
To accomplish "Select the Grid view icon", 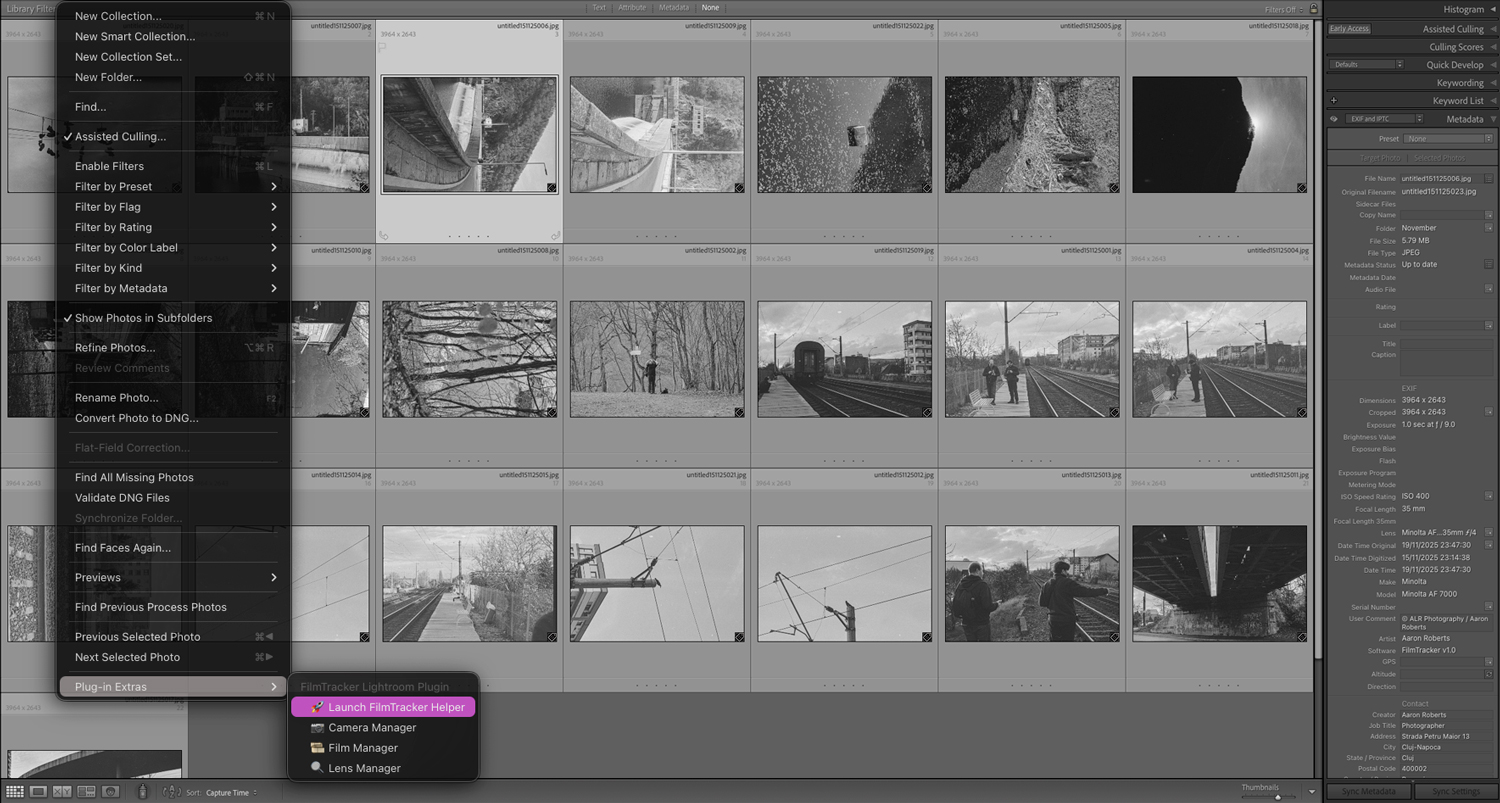I will pyautogui.click(x=17, y=790).
